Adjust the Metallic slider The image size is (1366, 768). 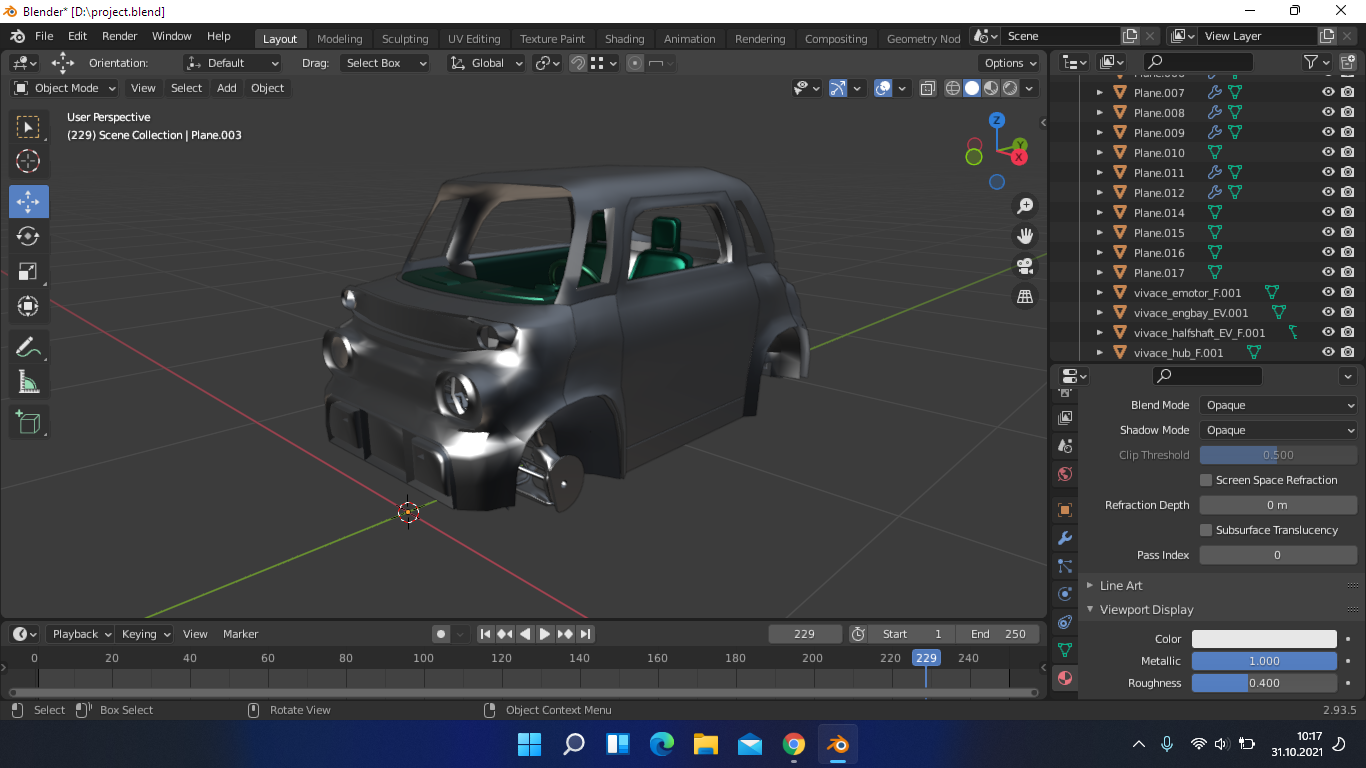(x=1264, y=661)
